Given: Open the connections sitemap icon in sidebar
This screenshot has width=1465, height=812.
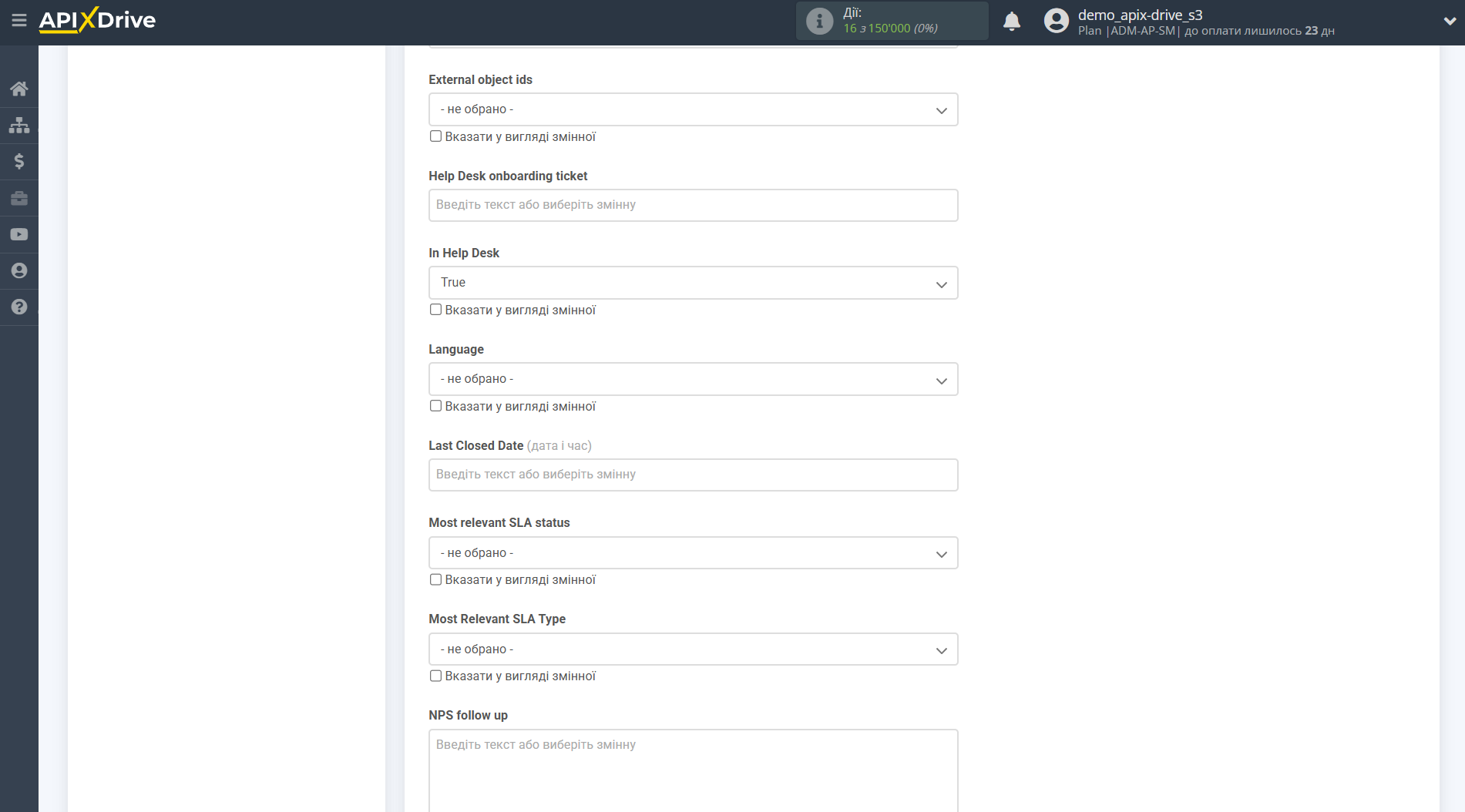Looking at the screenshot, I should pyautogui.click(x=19, y=125).
